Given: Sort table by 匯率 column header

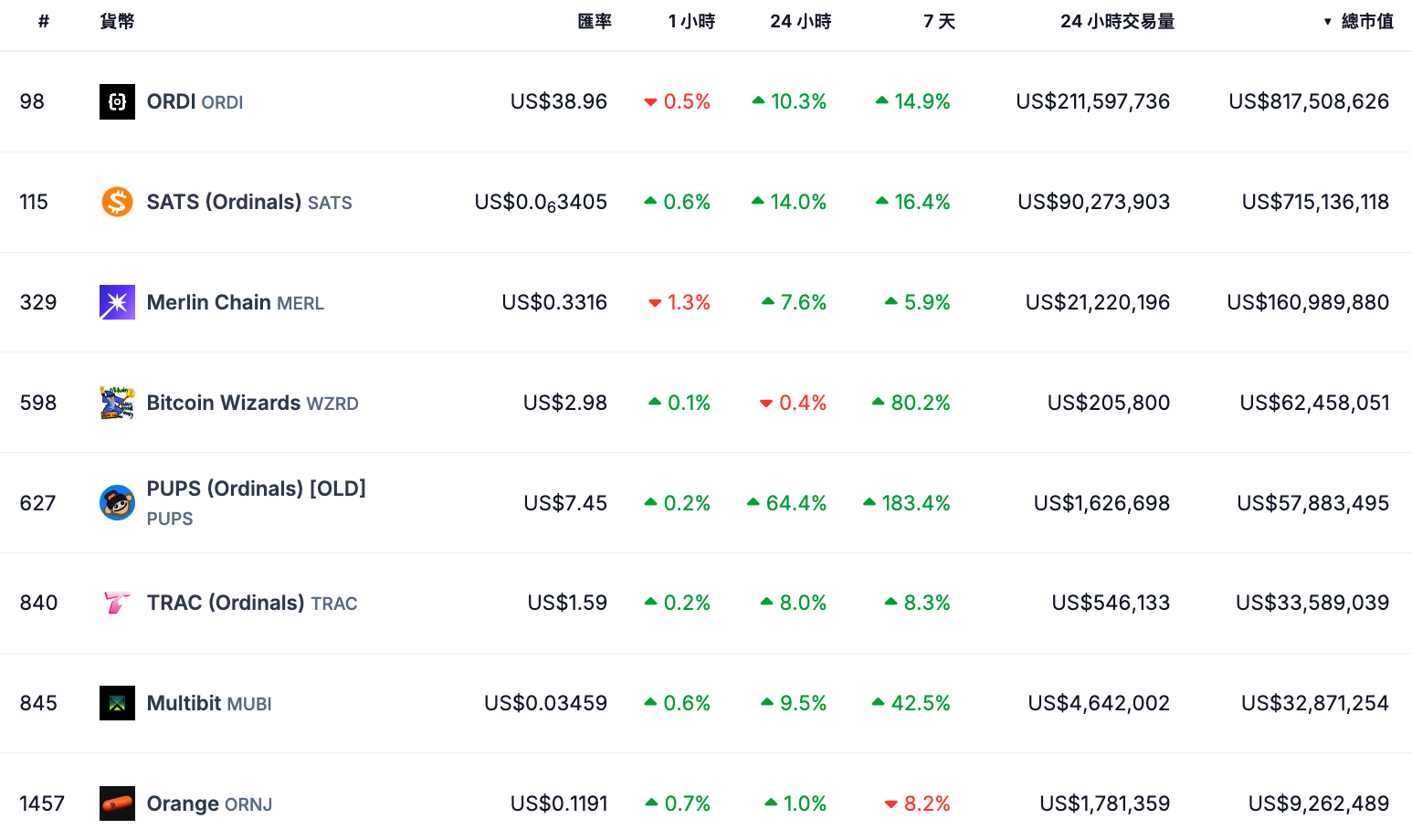Looking at the screenshot, I should (x=595, y=22).
